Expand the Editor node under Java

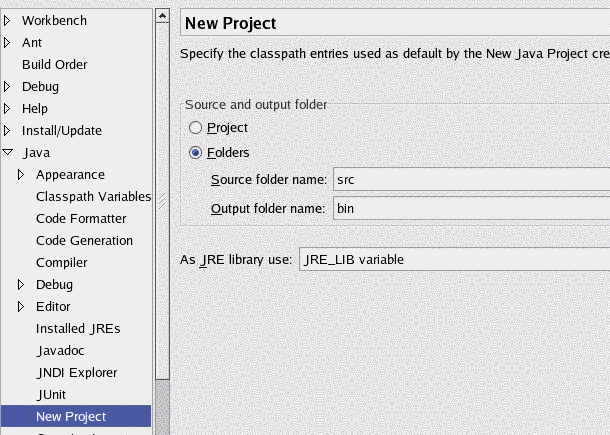click(x=22, y=306)
